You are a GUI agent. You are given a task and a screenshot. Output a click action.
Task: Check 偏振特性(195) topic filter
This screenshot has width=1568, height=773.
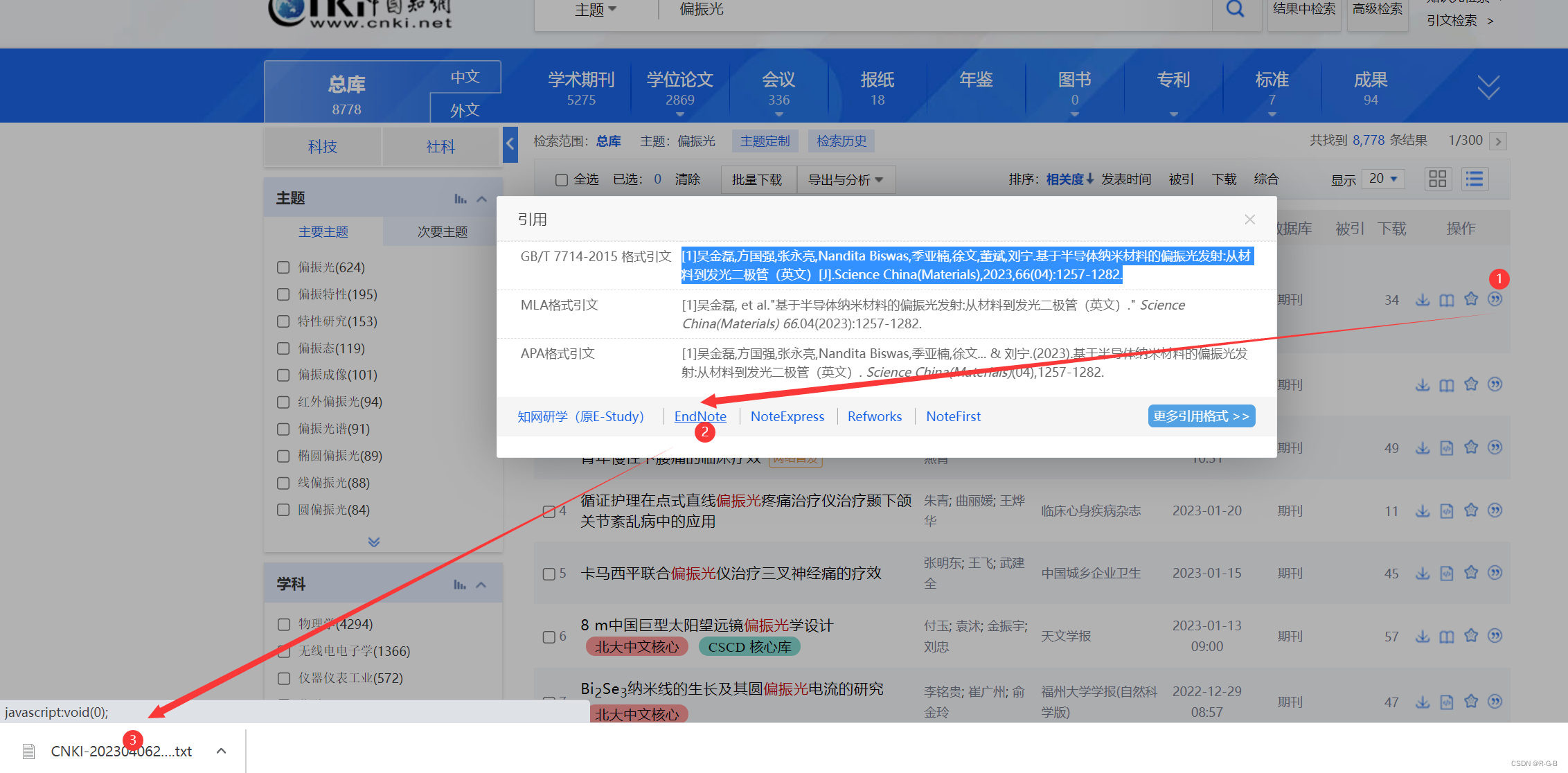[283, 294]
